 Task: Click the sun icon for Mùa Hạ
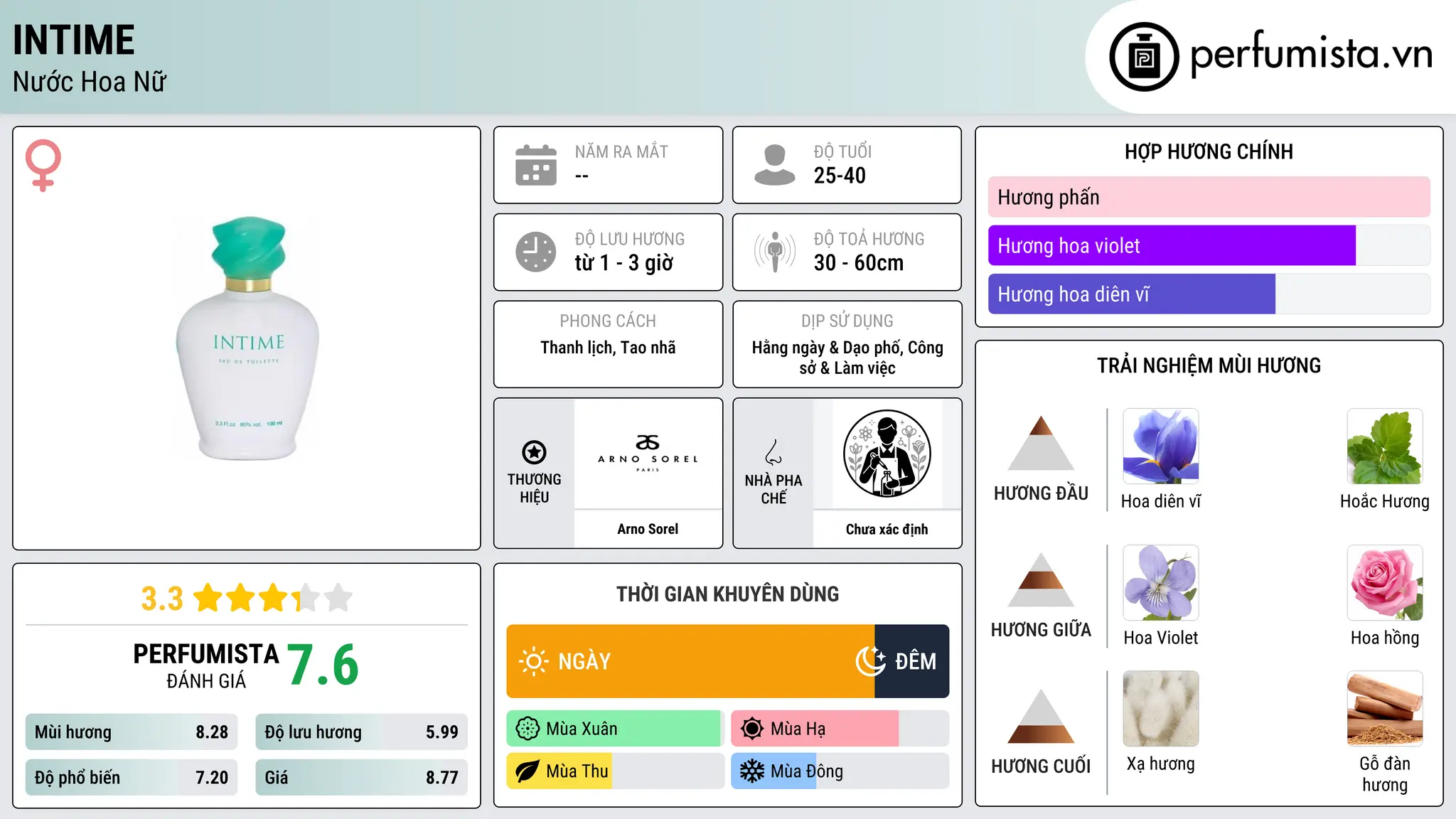(752, 729)
